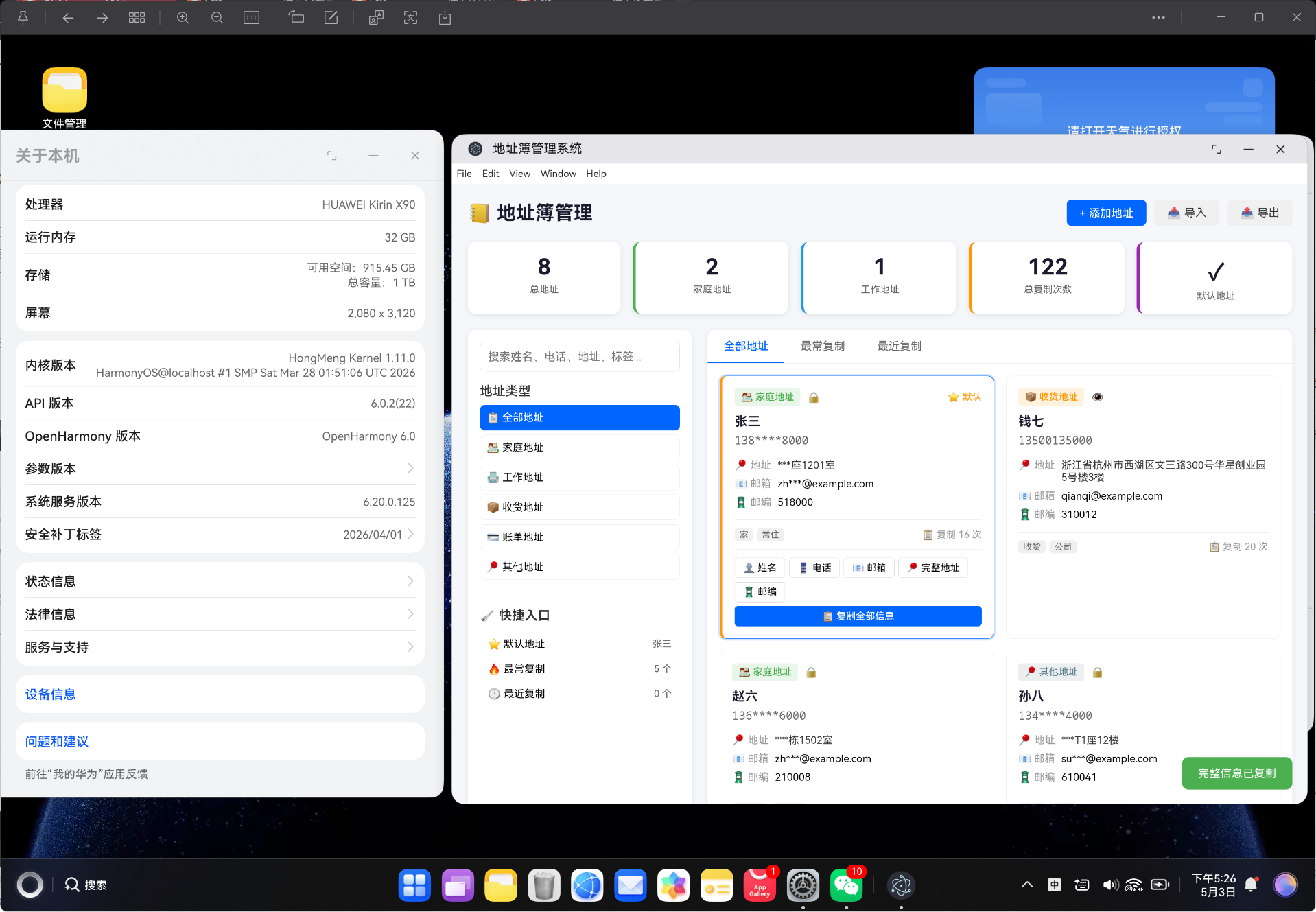1316x912 pixels.
Task: Click the rotate image icon
Action: [296, 18]
